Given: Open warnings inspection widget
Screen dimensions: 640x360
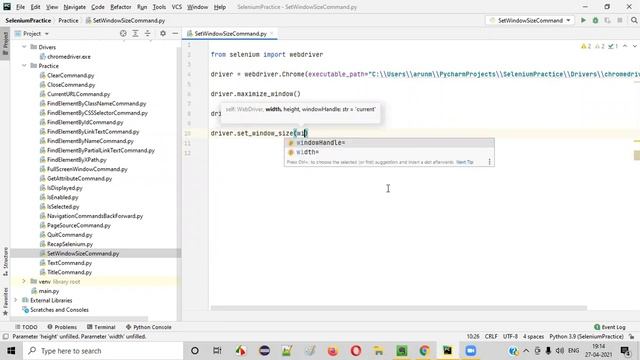Looking at the screenshot, I should tap(599, 46).
